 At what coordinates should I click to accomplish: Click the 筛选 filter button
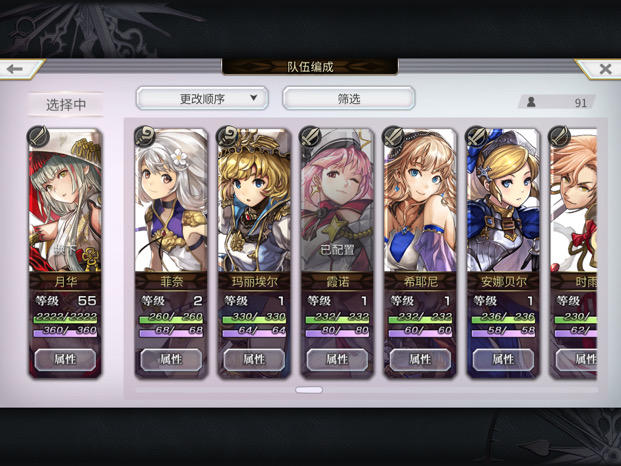(x=349, y=98)
